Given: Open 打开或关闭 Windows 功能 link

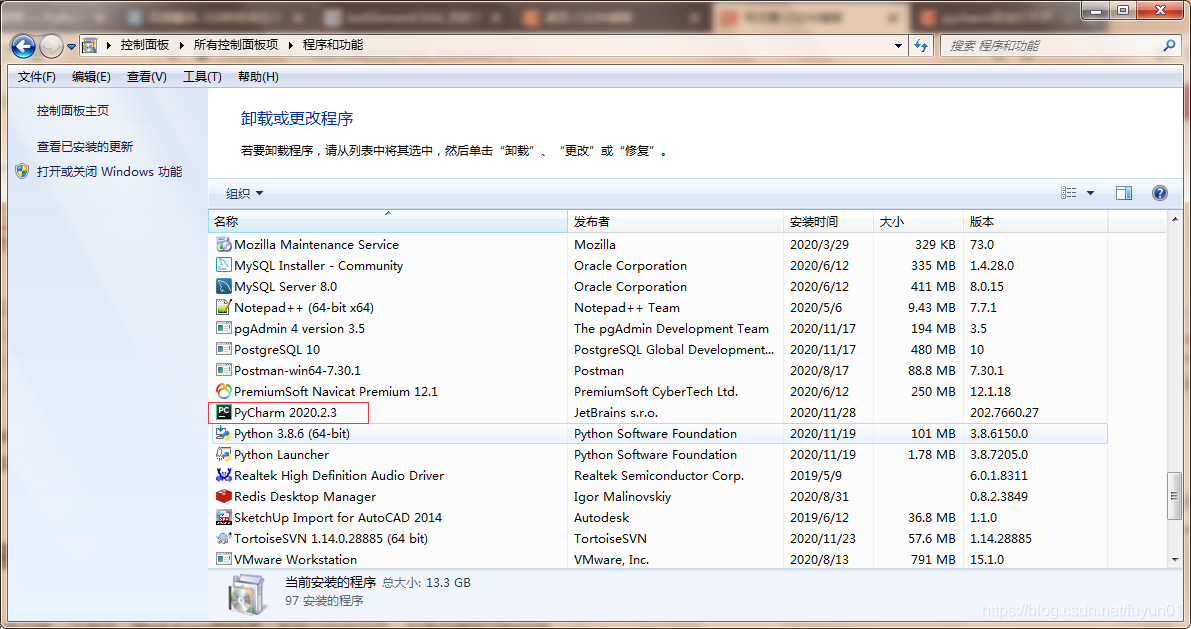Looking at the screenshot, I should [109, 172].
